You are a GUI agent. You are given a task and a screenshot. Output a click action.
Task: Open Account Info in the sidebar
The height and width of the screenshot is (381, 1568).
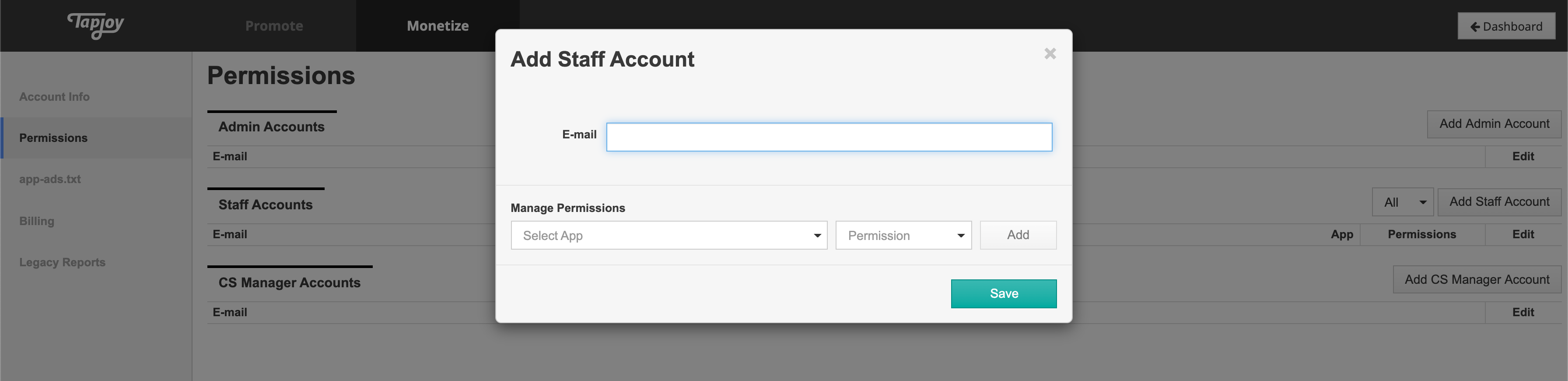tap(54, 97)
